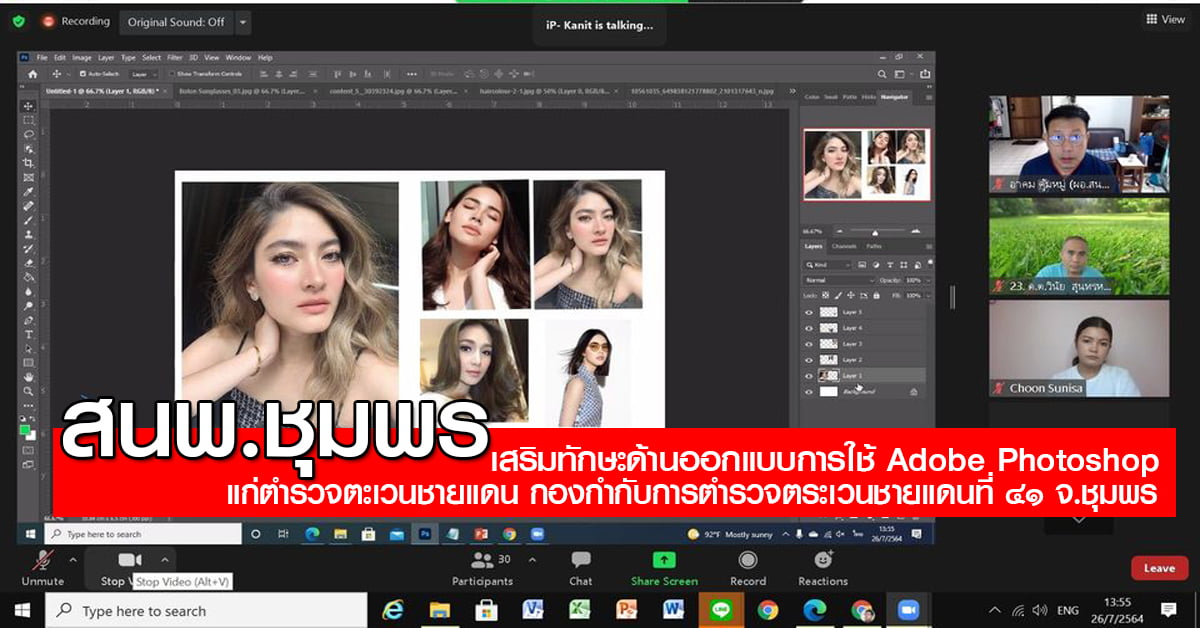The height and width of the screenshot is (628, 1200).
Task: Open the Zoom Chat panel
Action: point(581,569)
